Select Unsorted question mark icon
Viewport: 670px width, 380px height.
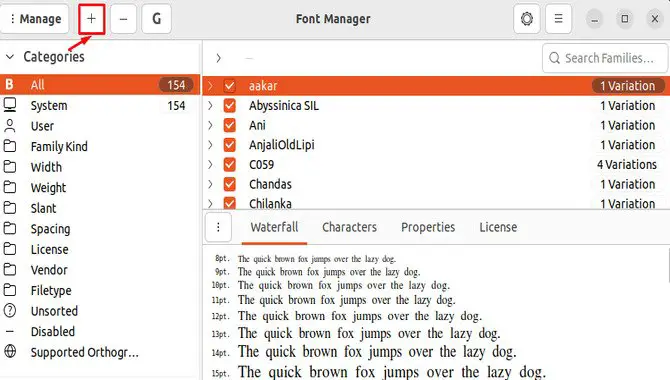point(10,310)
